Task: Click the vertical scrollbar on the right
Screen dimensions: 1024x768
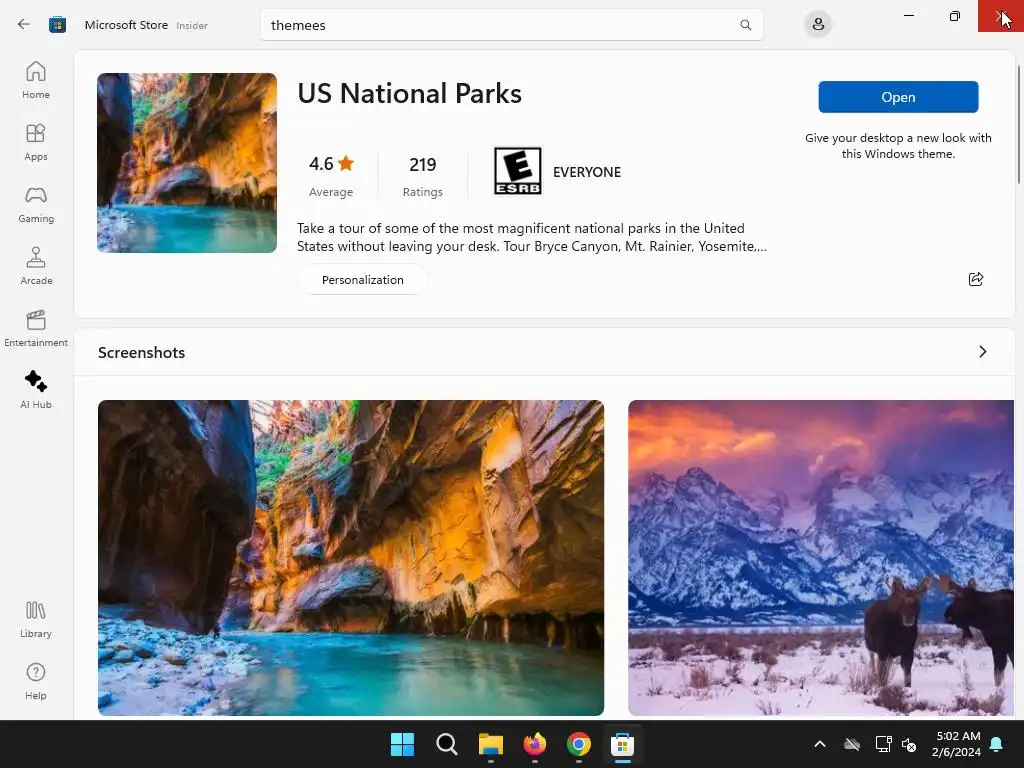Action: click(x=1018, y=124)
